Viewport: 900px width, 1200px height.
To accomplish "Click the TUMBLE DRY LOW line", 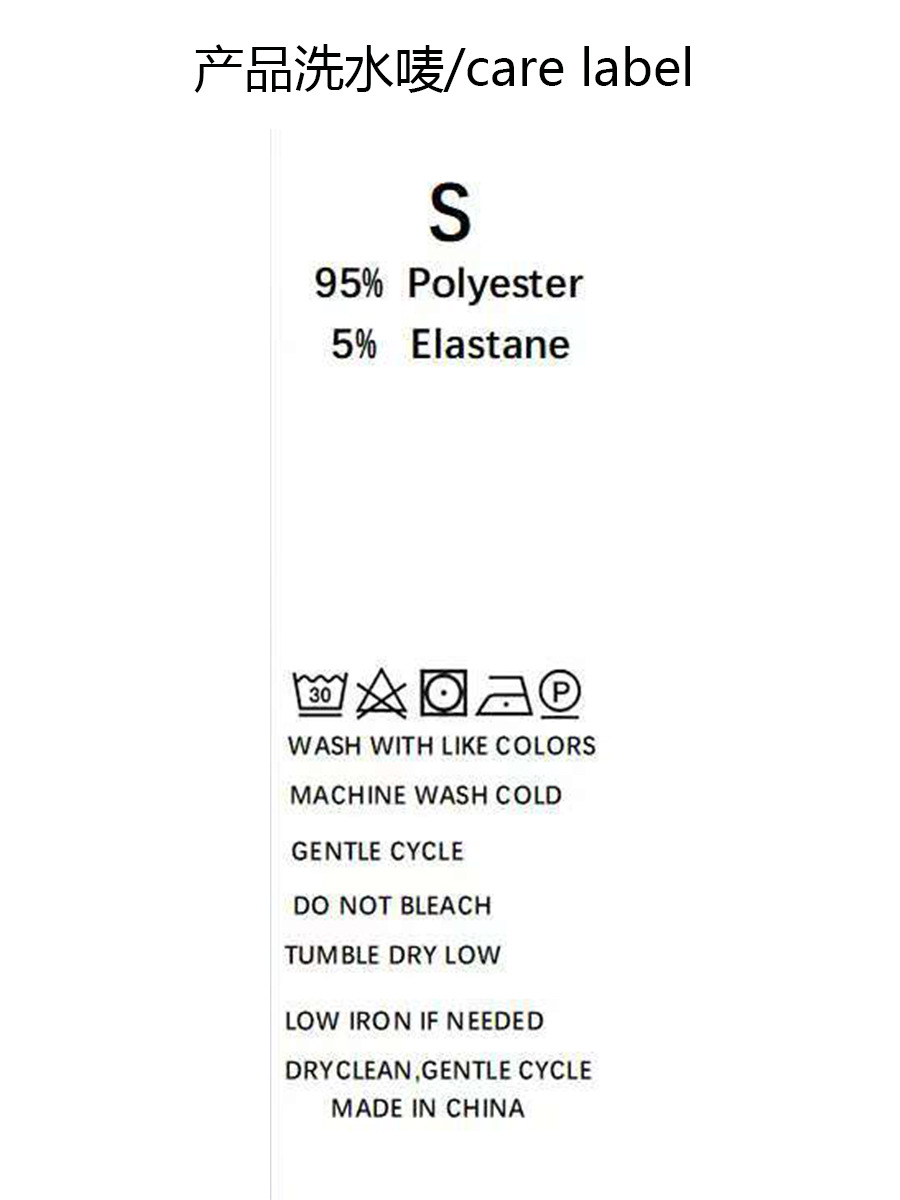I will [392, 955].
